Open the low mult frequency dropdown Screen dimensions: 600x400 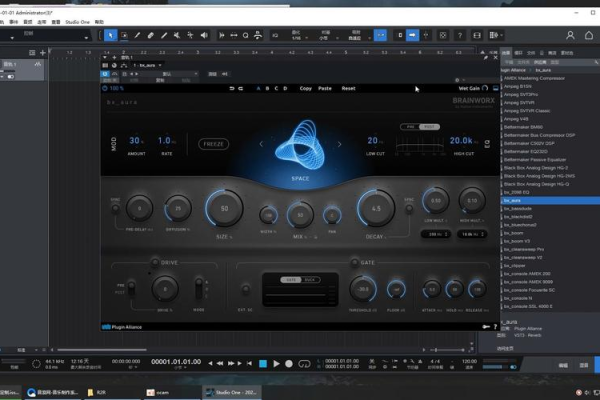click(x=436, y=233)
